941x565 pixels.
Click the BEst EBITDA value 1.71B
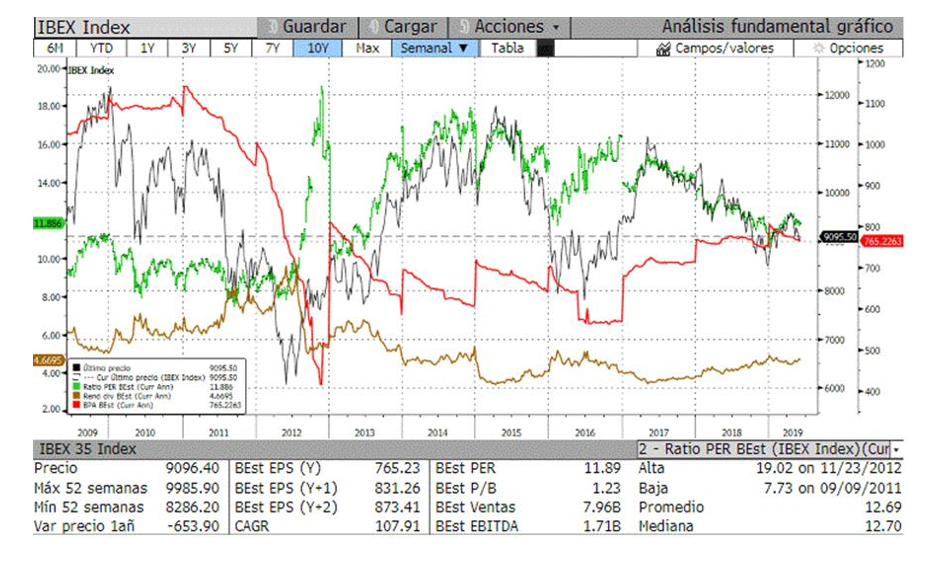[x=602, y=527]
